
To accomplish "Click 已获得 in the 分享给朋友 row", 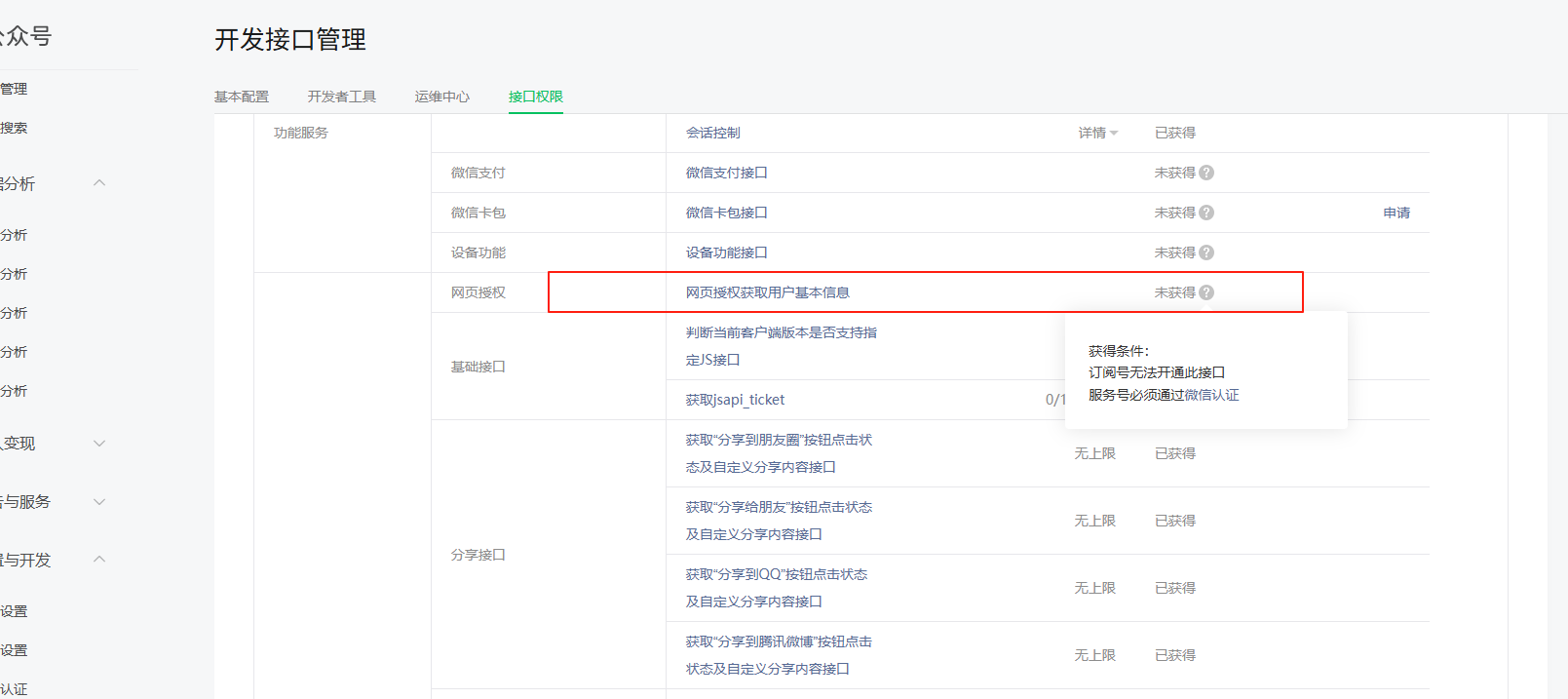I will click(1175, 521).
